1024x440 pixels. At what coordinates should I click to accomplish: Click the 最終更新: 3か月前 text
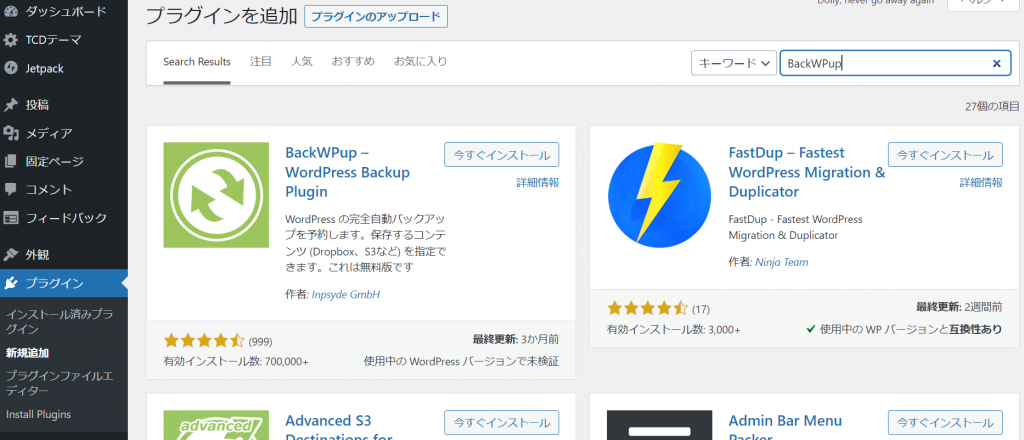point(516,339)
